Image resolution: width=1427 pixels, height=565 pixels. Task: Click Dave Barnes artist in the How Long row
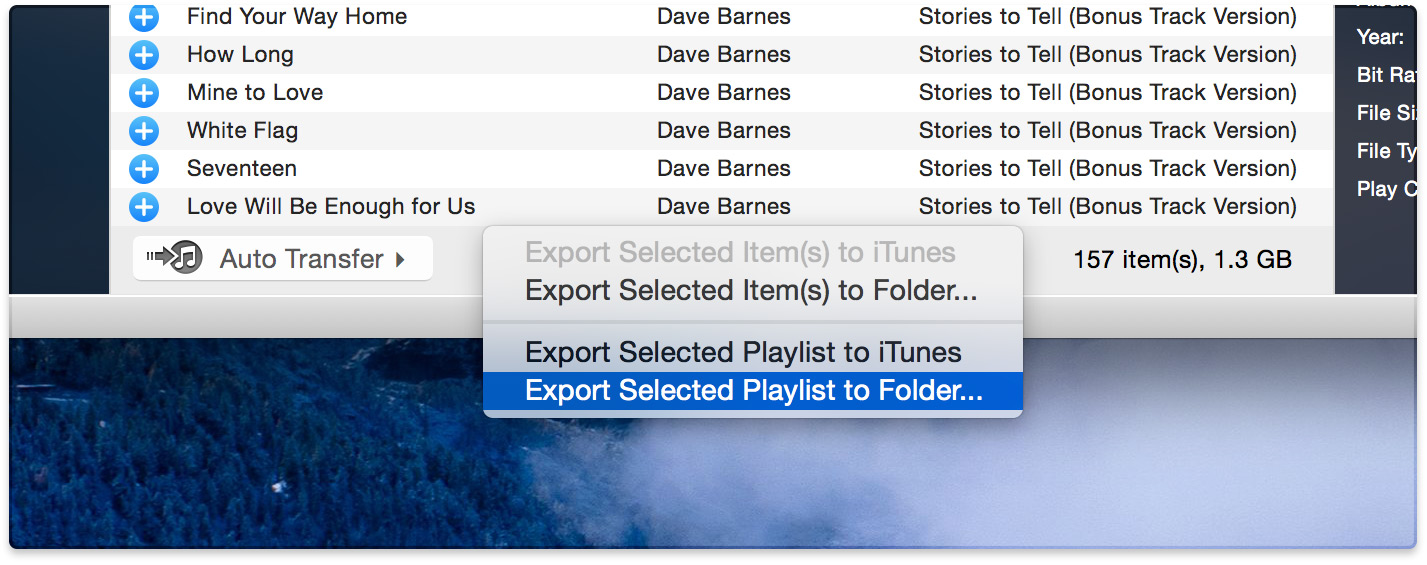click(723, 55)
